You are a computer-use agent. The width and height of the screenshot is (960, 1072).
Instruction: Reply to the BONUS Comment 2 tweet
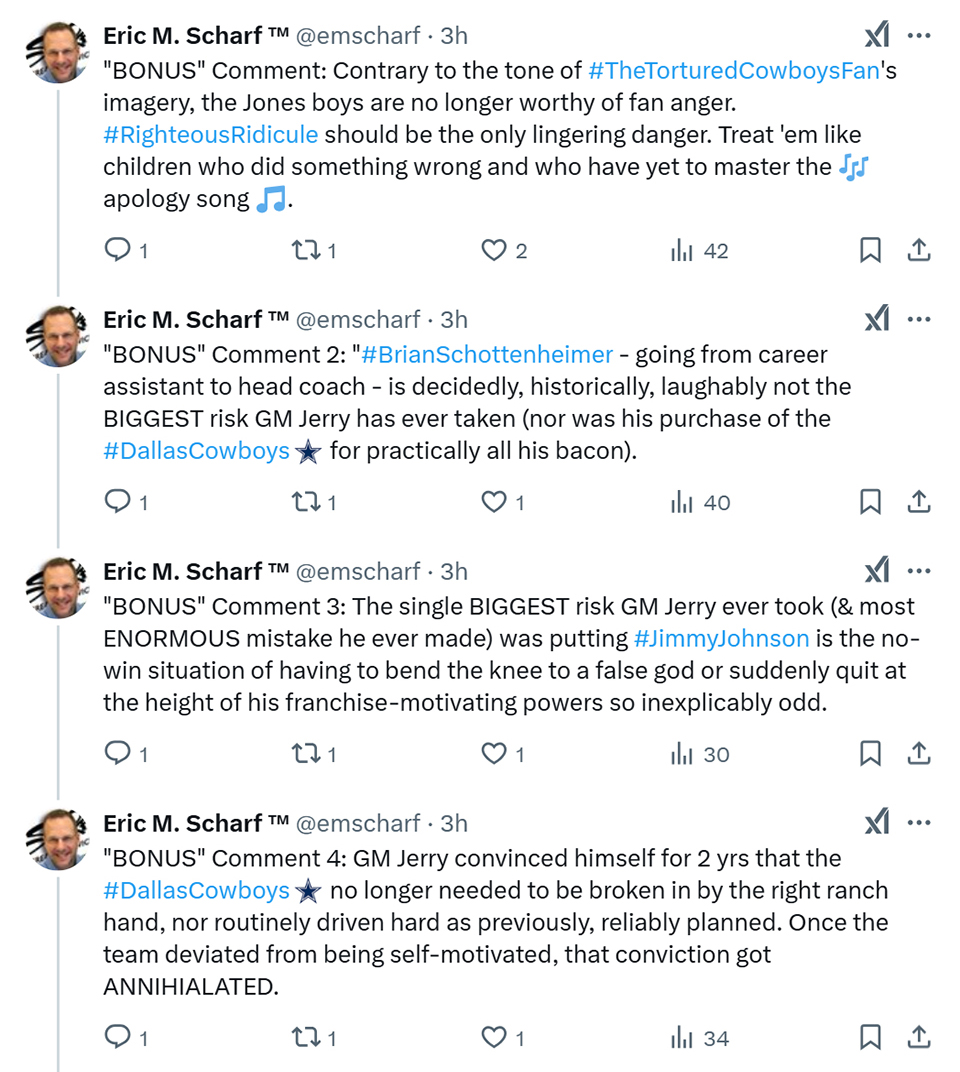pos(126,502)
